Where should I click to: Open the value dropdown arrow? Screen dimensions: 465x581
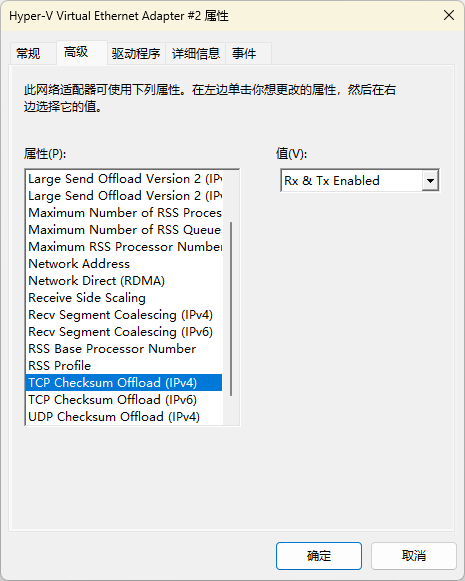(x=430, y=181)
